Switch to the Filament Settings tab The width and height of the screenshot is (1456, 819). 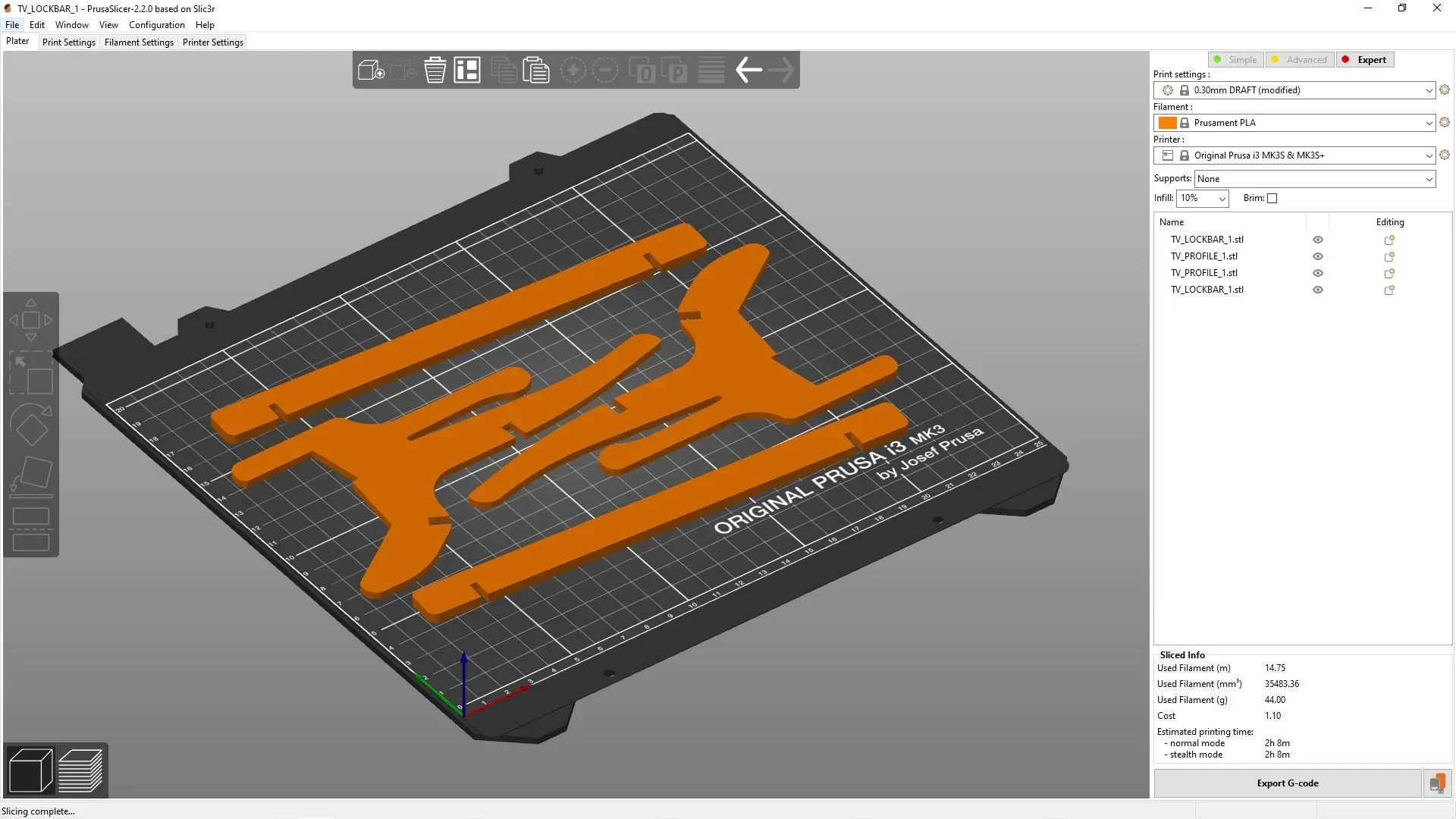139,42
